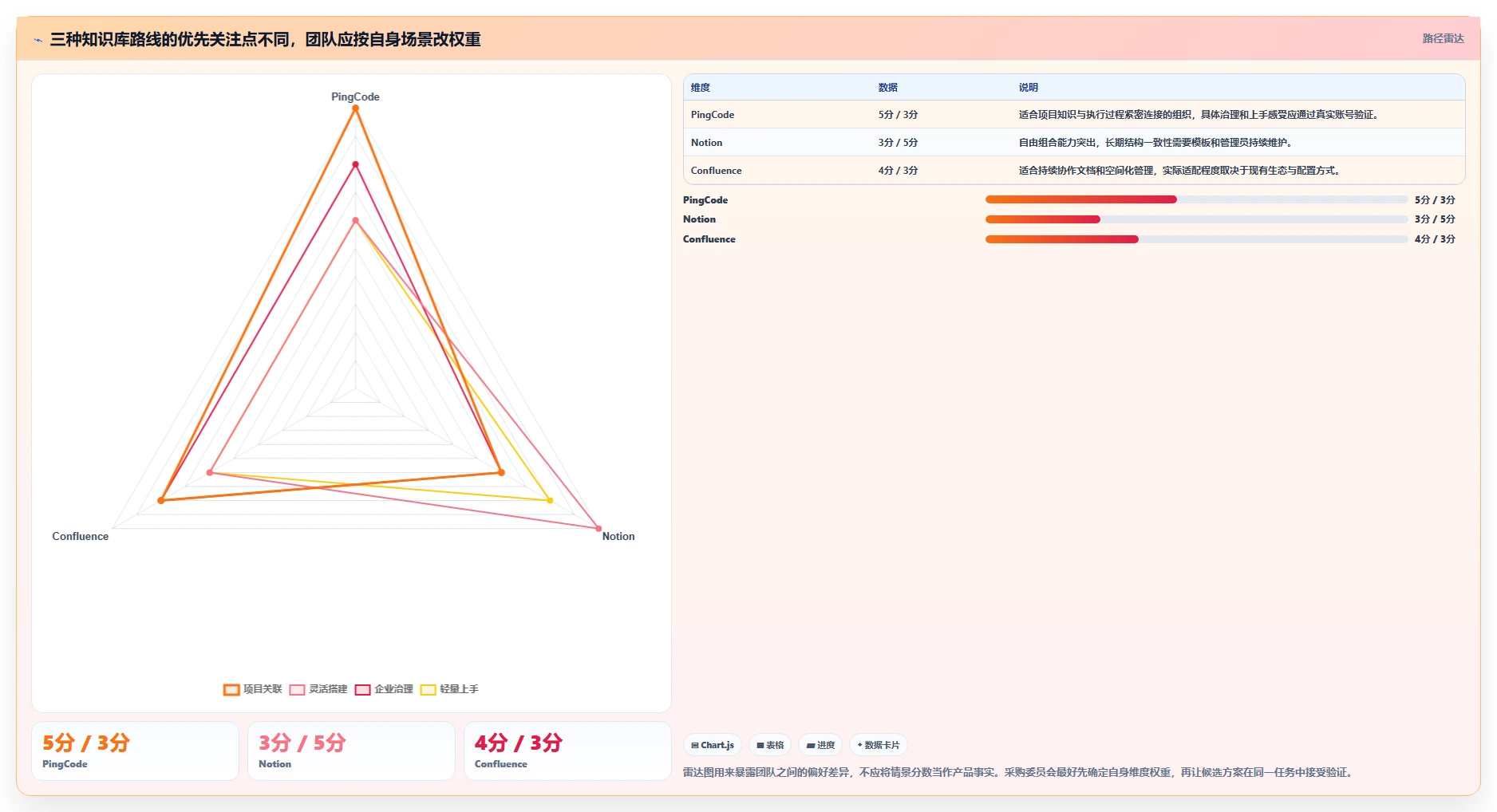
Task: Click the Confluence axis label on the radar
Action: (x=80, y=536)
